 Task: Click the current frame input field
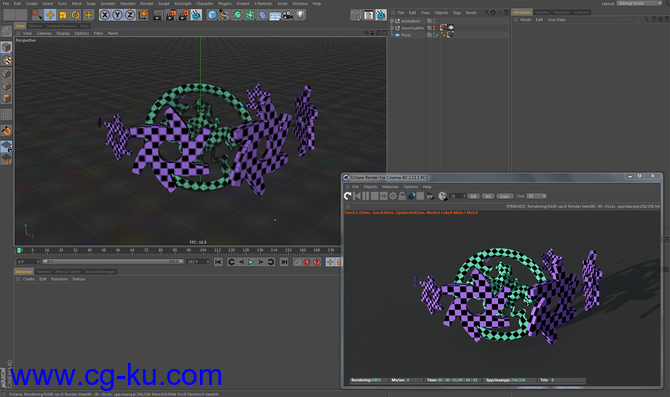point(28,262)
